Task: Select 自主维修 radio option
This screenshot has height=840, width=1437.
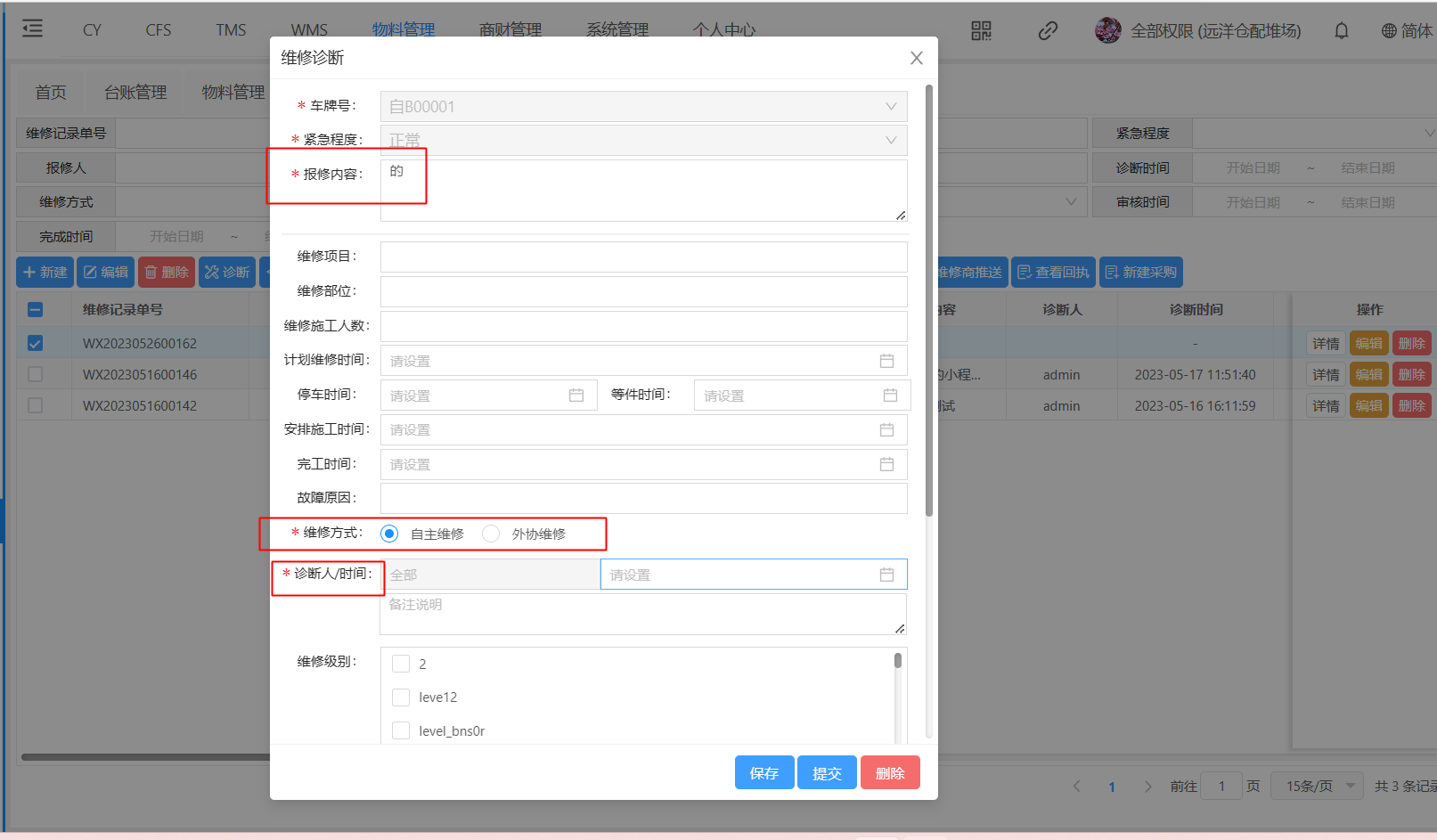Action: [389, 534]
